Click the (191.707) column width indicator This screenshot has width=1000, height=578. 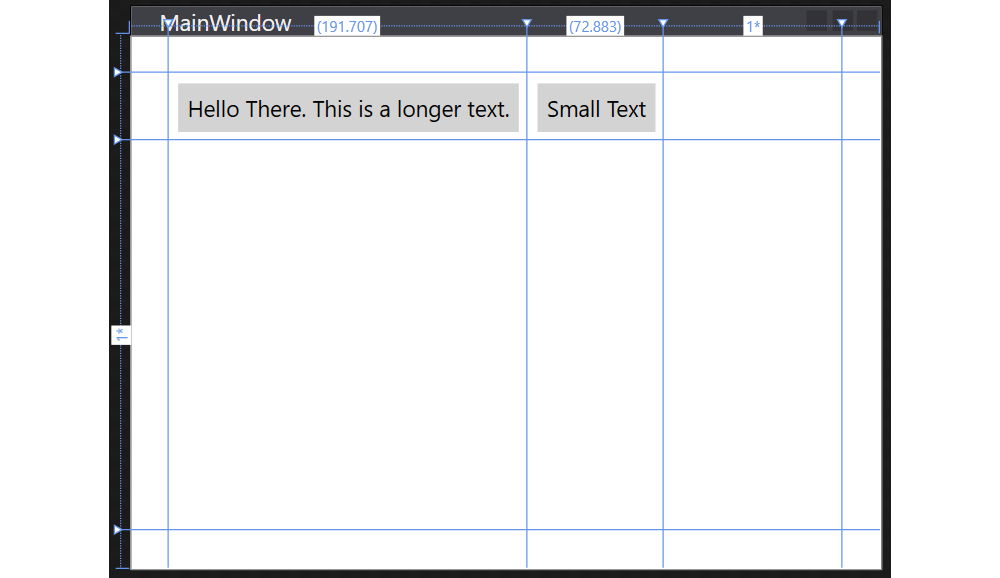pos(347,26)
